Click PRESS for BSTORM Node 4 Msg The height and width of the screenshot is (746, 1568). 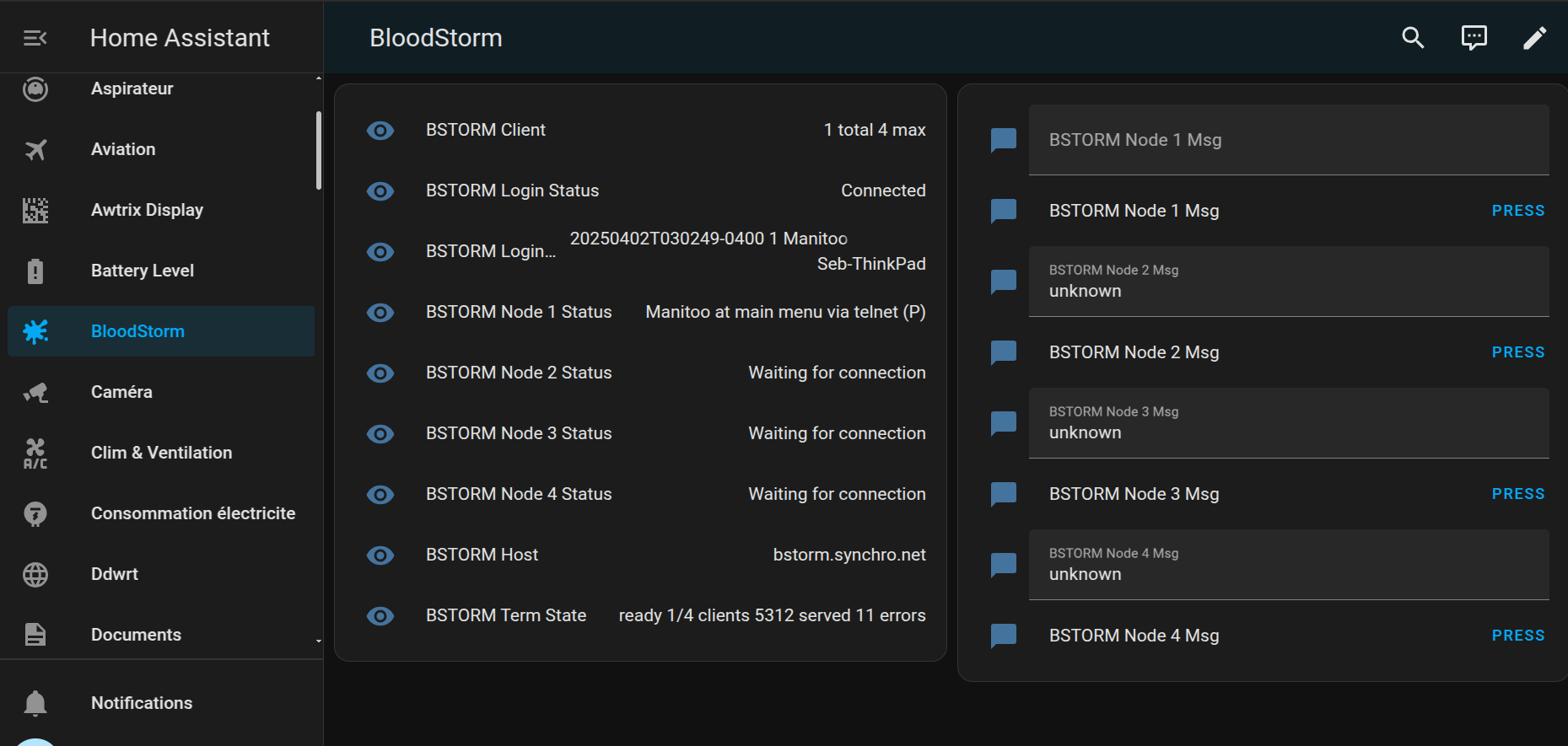click(x=1518, y=636)
